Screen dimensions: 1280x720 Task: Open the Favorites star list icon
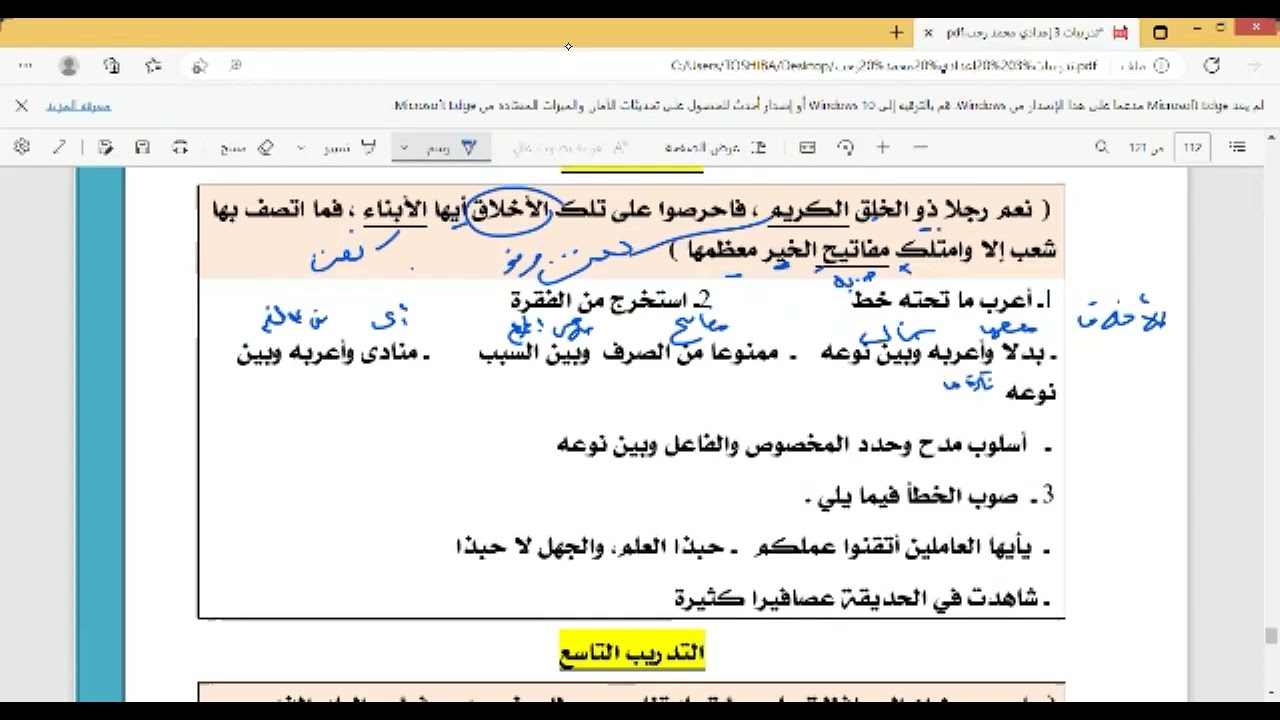coord(153,66)
